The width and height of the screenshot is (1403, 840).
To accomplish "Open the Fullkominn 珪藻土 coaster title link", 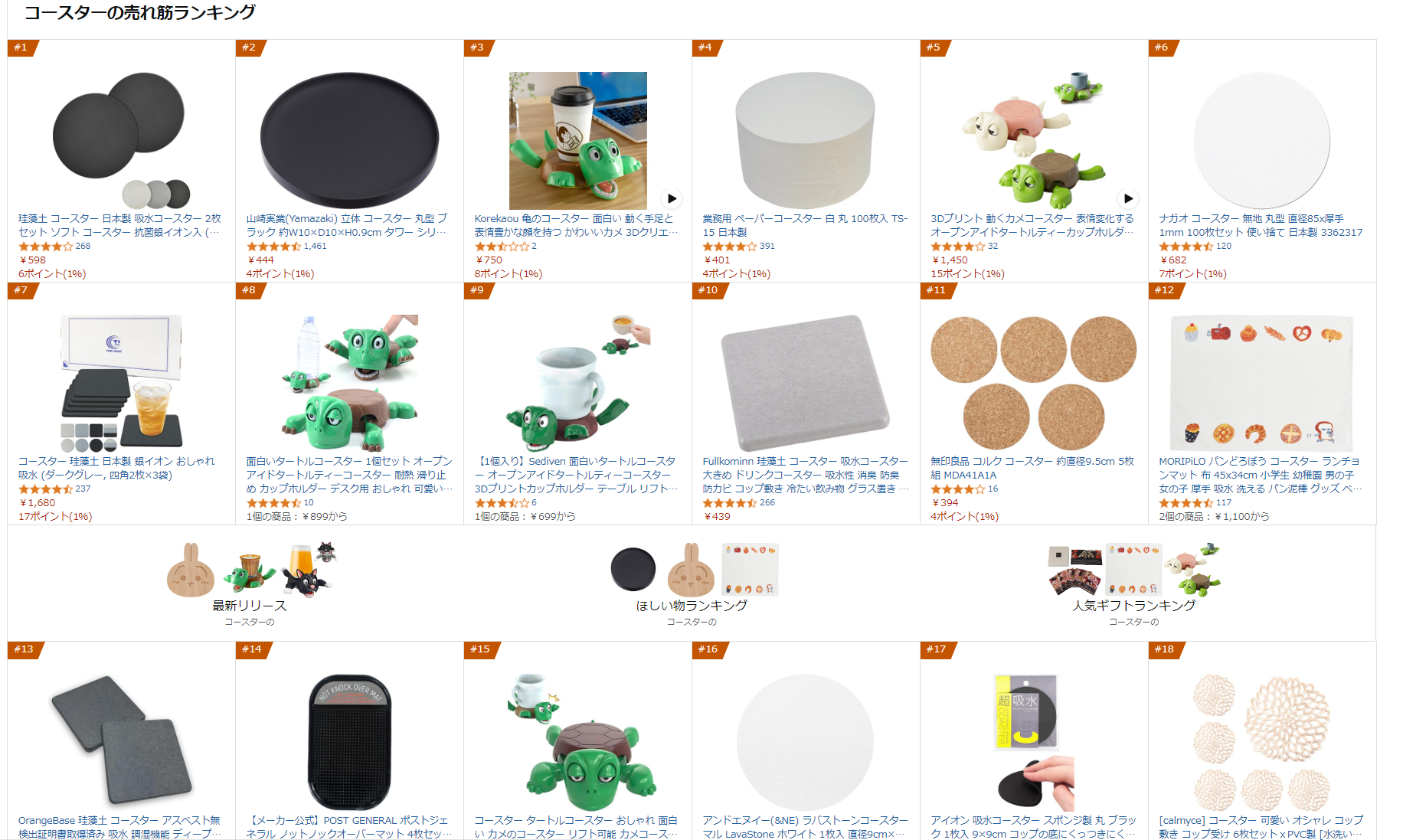I will 806,475.
